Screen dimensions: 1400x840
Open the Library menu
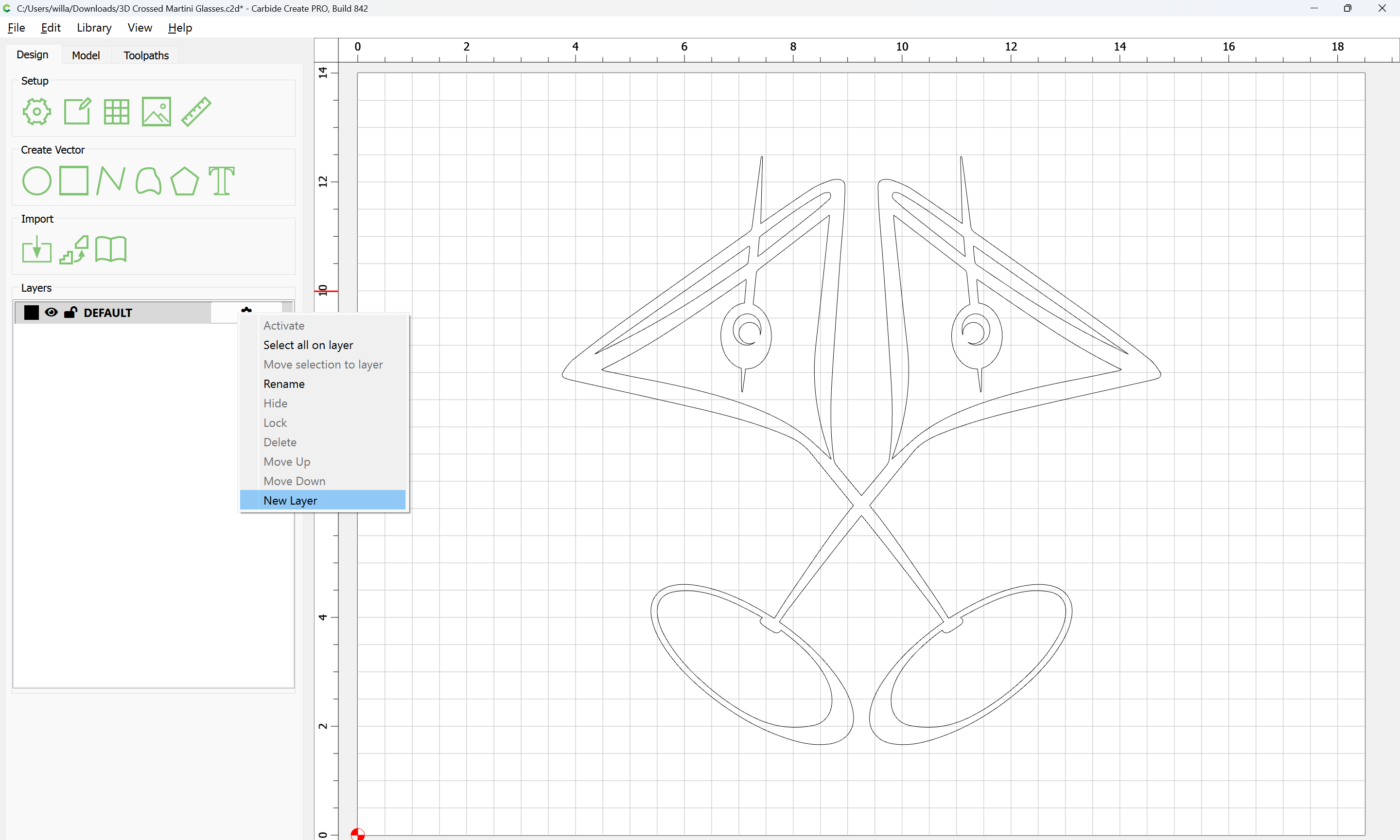[94, 28]
